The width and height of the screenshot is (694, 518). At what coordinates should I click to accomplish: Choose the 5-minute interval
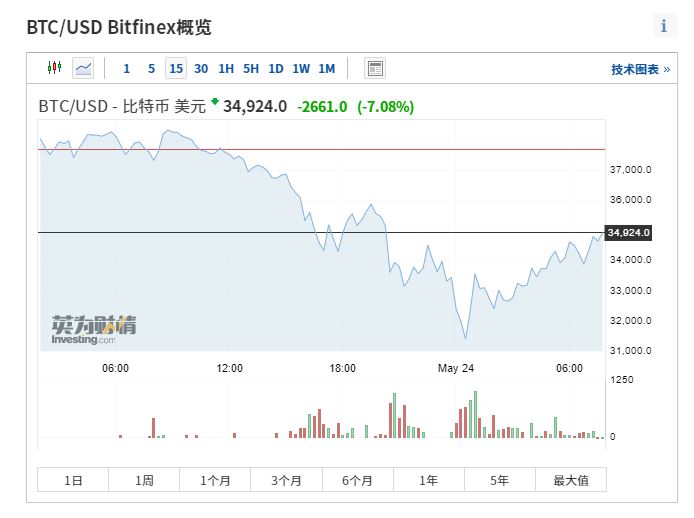coord(151,68)
